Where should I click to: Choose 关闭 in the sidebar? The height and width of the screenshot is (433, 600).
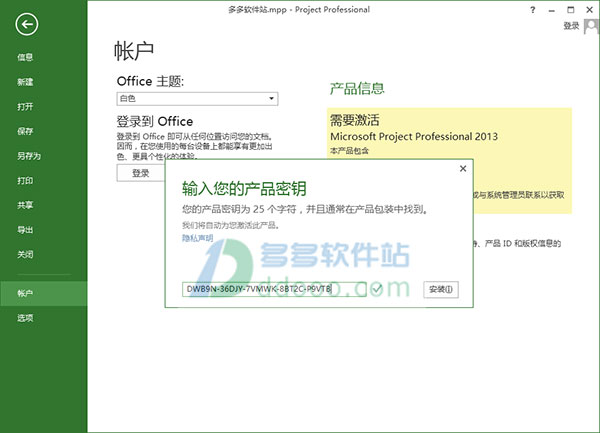coord(25,254)
